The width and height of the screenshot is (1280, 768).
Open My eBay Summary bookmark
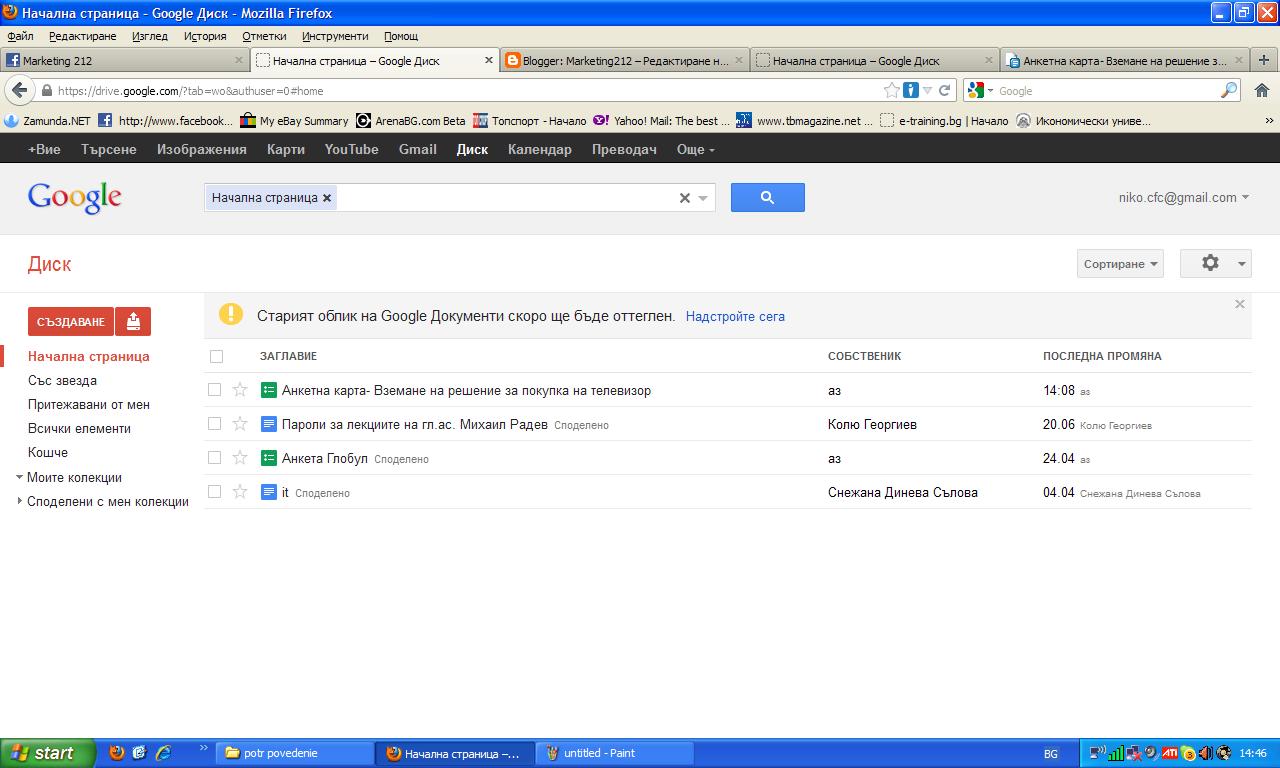(295, 121)
